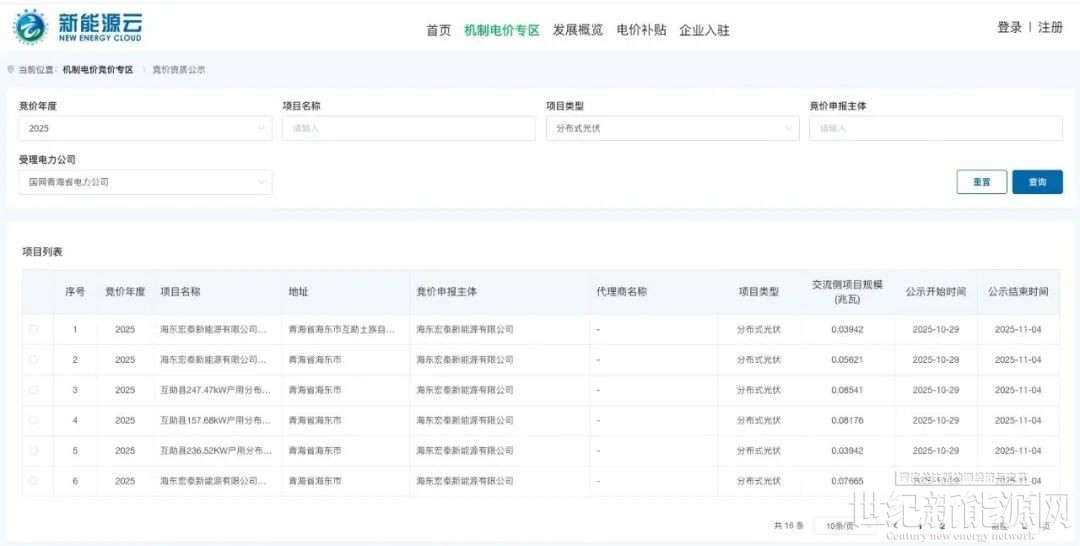Click the 重置 button
This screenshot has height=546, width=1080.
click(981, 182)
